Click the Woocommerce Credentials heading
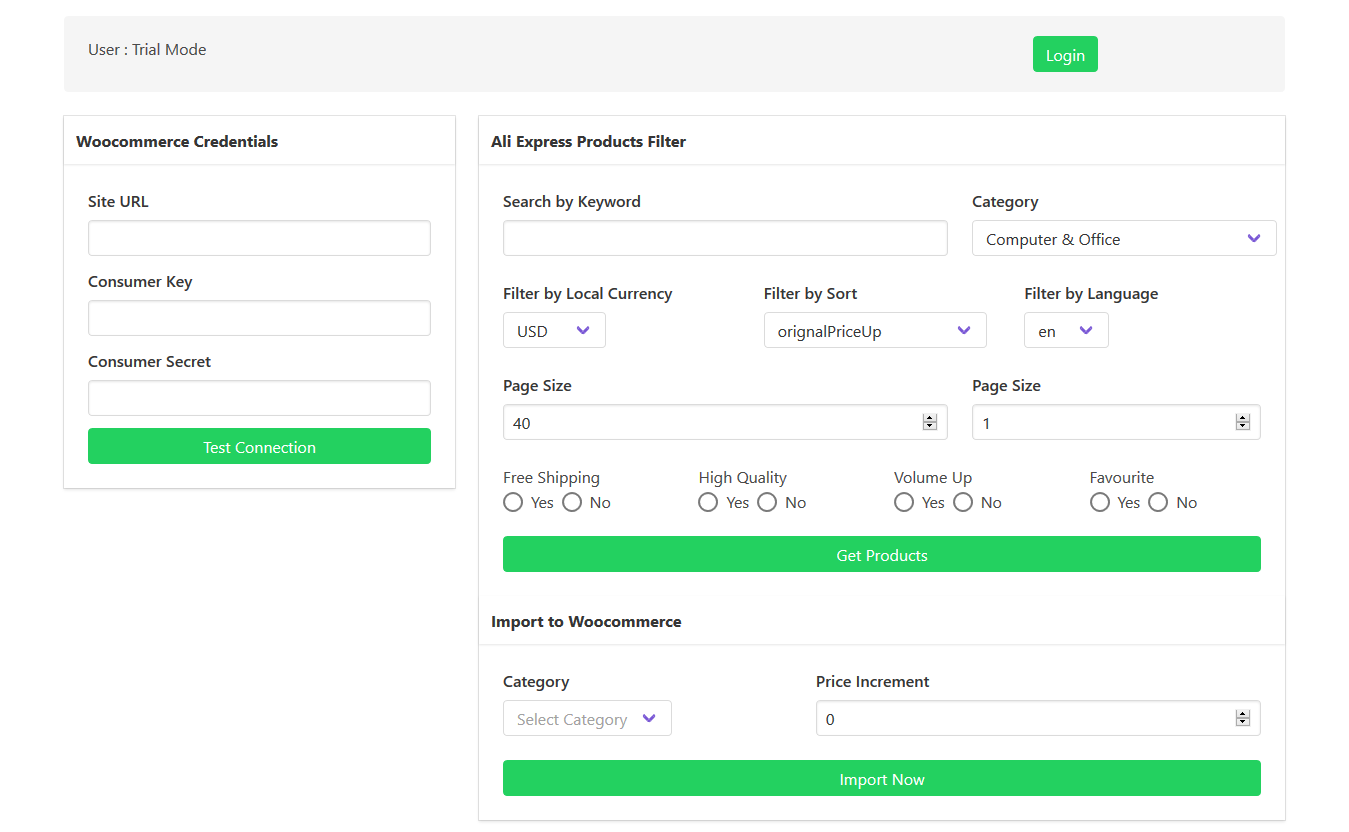Image resolution: width=1349 pixels, height=832 pixels. pos(177,141)
